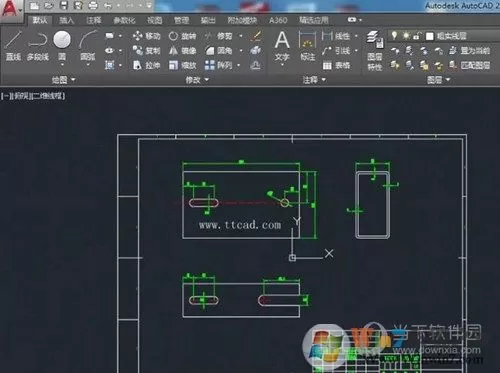The image size is (500, 373).
Task: Click Undo arrow in Quick Access Toolbar
Action: [108, 5]
